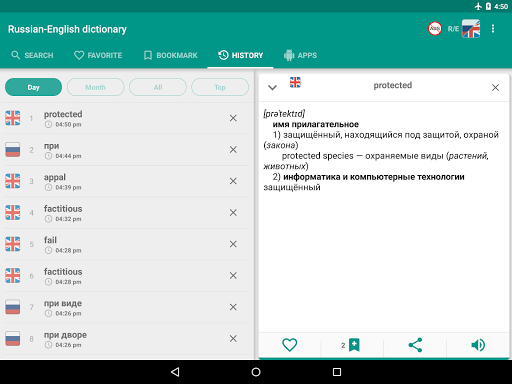
Task: Show All history entries
Action: [158, 87]
